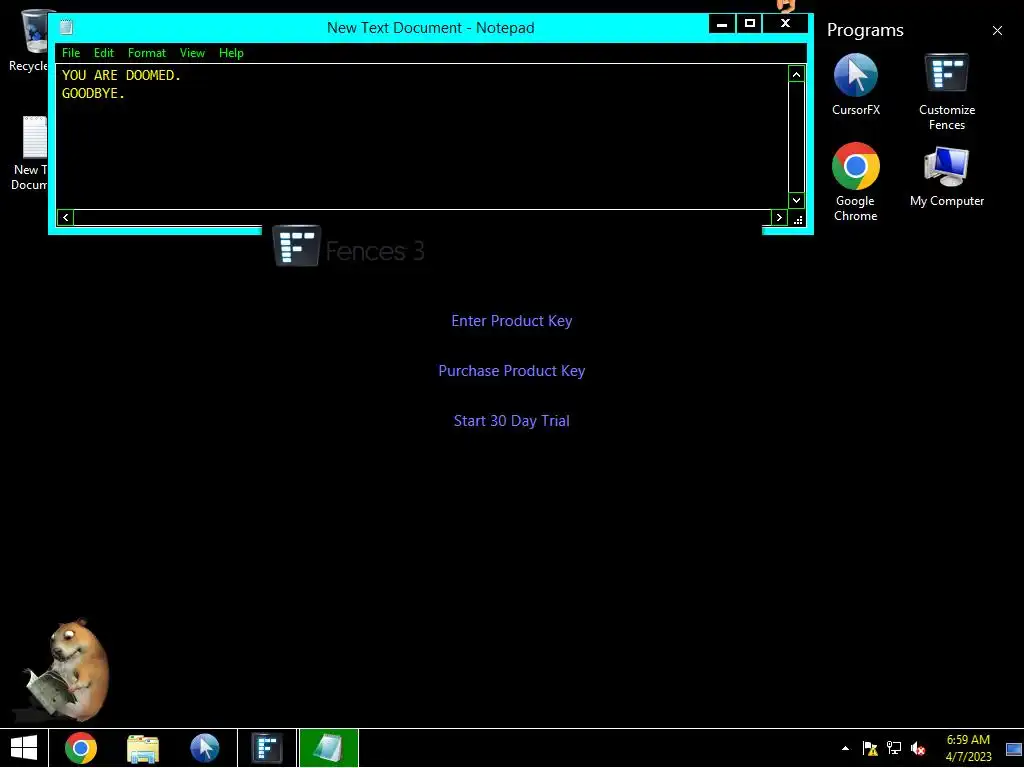The width and height of the screenshot is (1024, 768).
Task: Click the Programs fence title
Action: pos(865,30)
